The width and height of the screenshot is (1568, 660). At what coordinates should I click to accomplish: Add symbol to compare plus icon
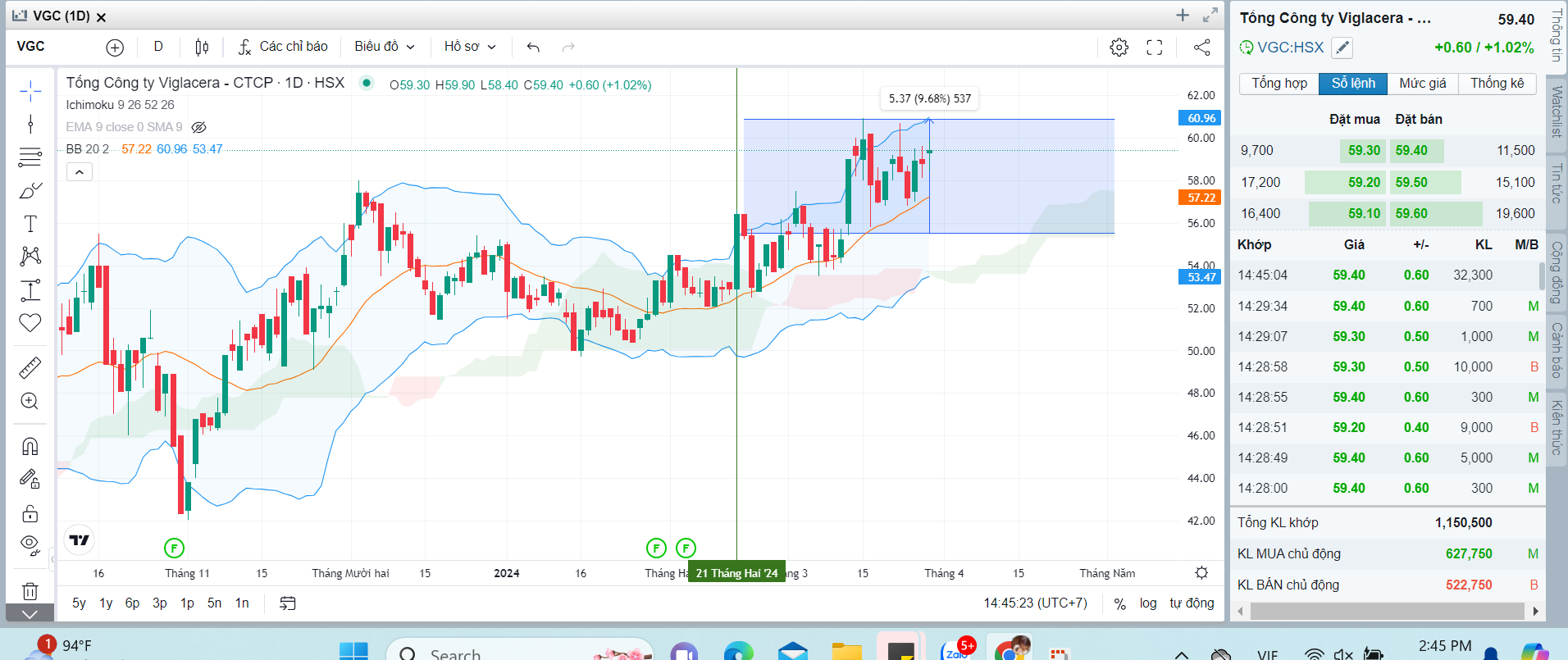pos(115,48)
